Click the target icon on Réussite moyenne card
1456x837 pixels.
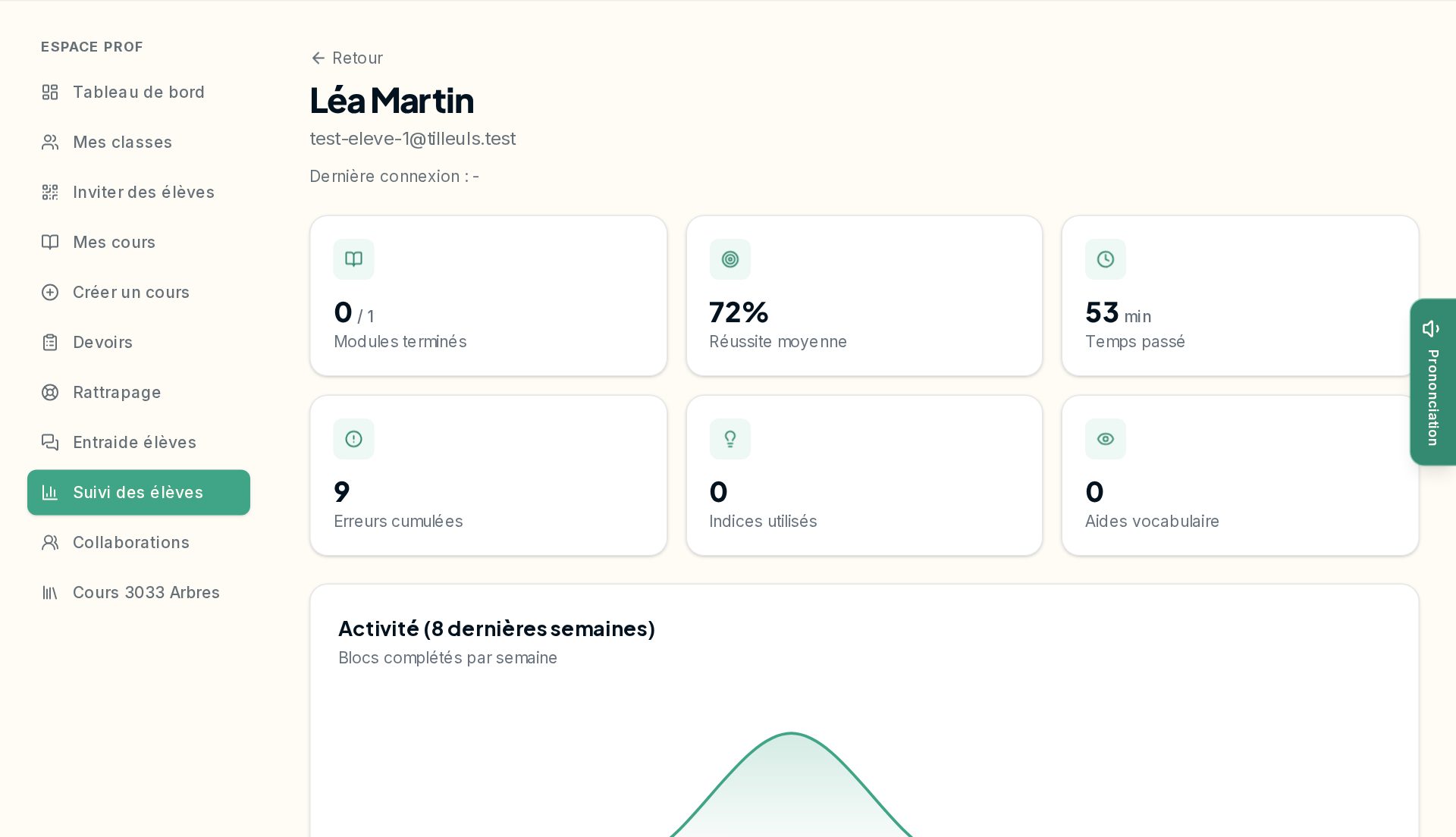(x=730, y=259)
